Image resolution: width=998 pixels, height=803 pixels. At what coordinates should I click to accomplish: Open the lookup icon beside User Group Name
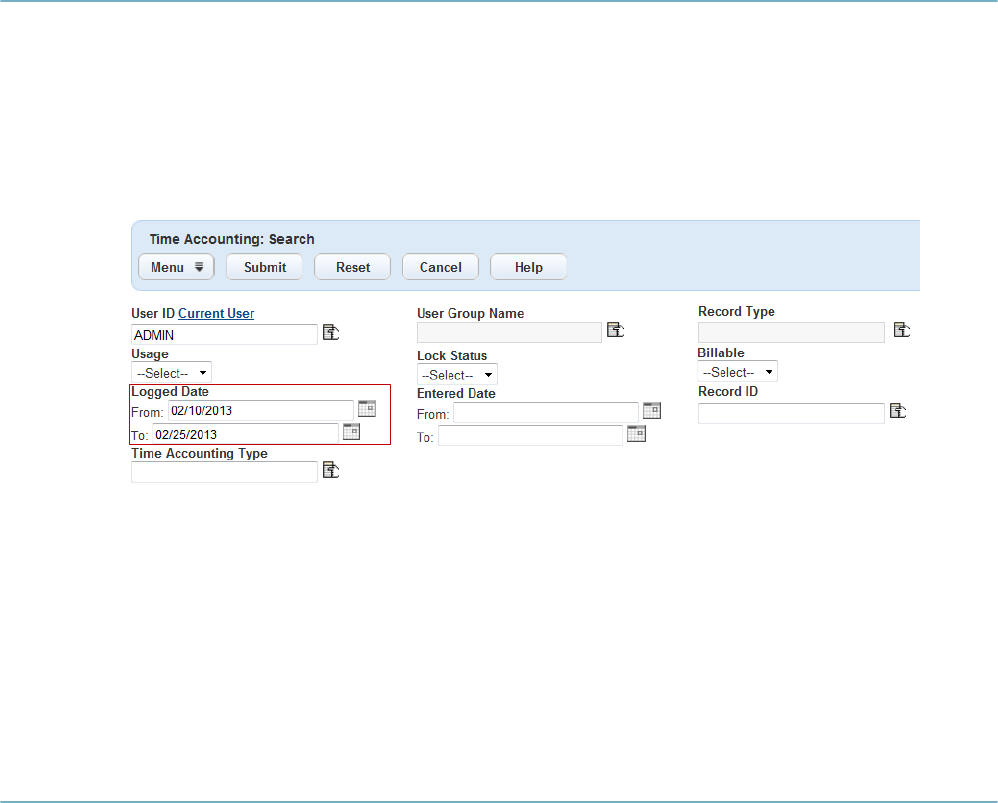pos(615,330)
